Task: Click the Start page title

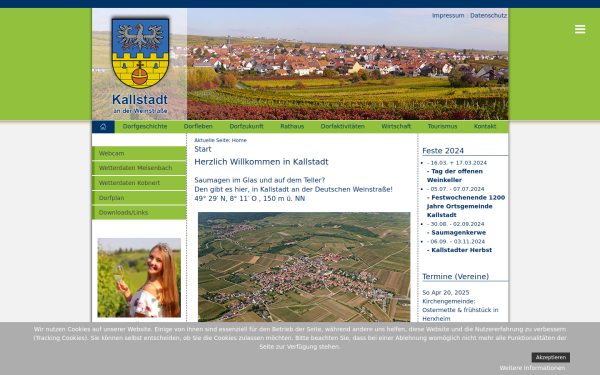Action: [203, 149]
